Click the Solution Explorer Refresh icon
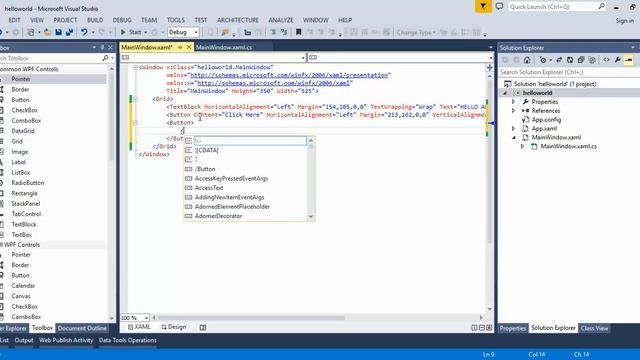 tap(570, 60)
